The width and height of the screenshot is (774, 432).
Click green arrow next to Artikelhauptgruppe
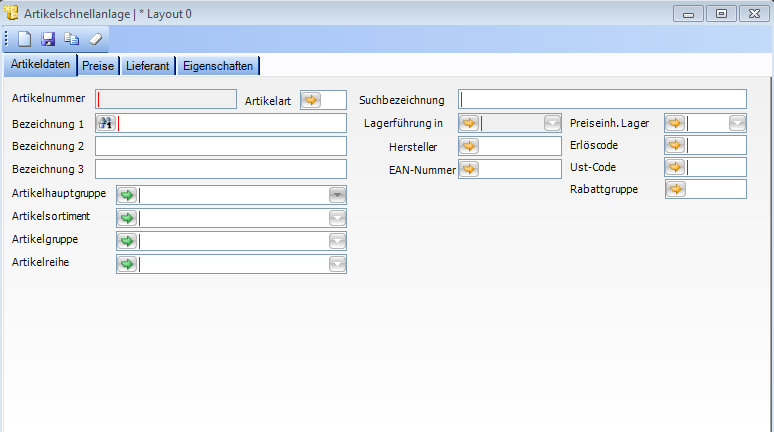coord(127,194)
